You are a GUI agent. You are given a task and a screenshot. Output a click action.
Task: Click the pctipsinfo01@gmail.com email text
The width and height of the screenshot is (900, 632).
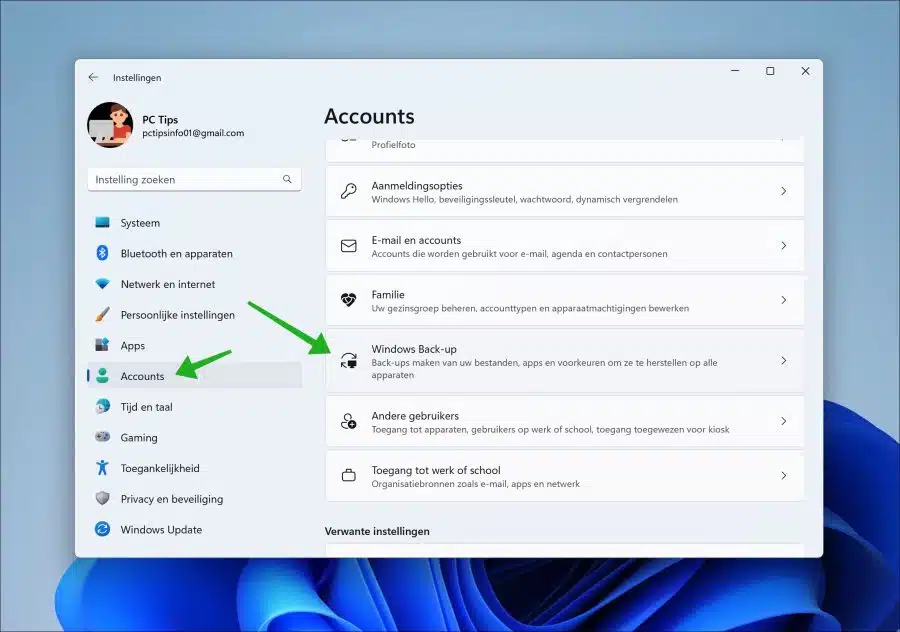[x=193, y=133]
